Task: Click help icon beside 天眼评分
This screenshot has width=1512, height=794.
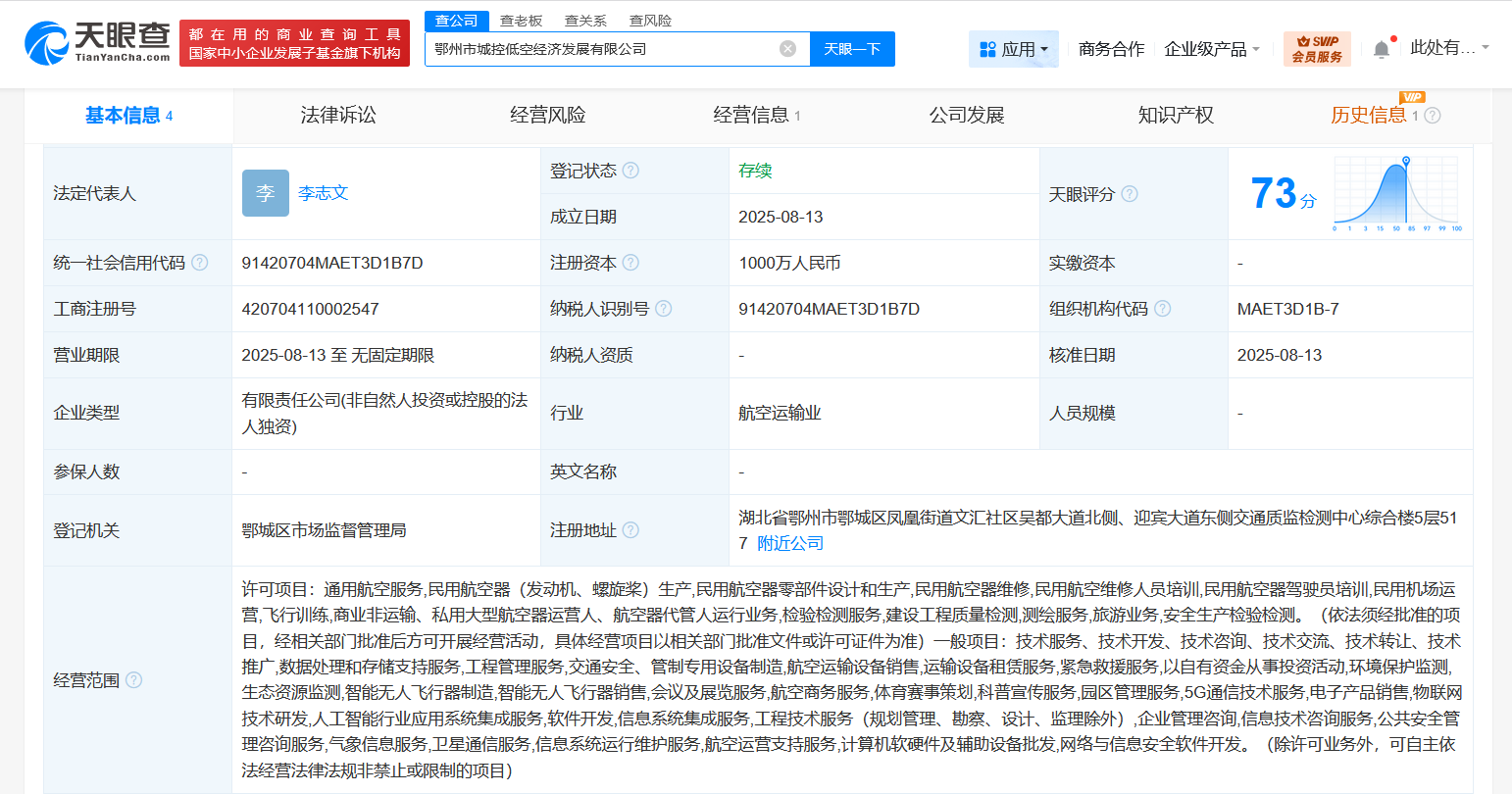Action: click(1130, 194)
